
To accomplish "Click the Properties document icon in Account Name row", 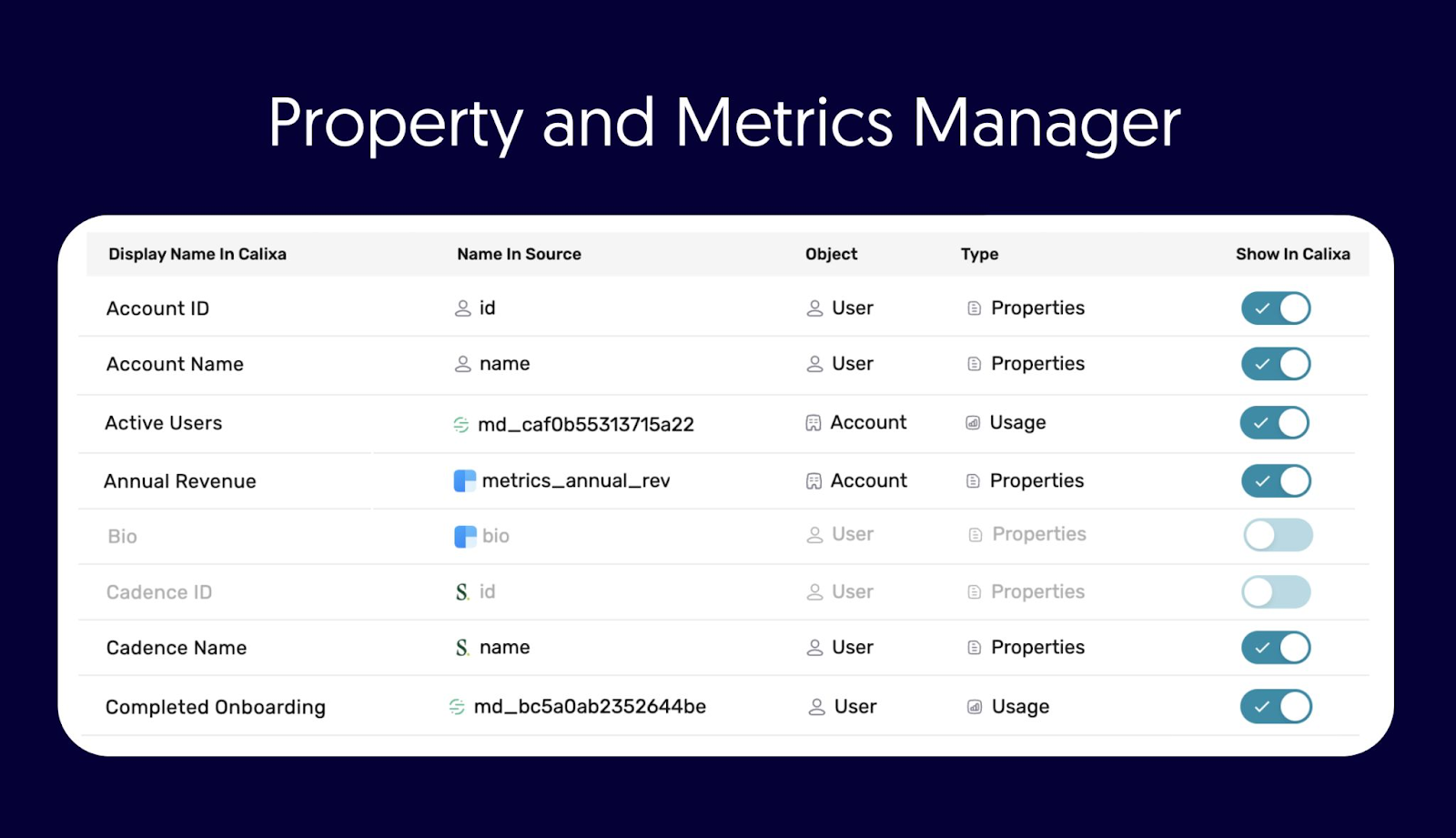I will click(974, 364).
